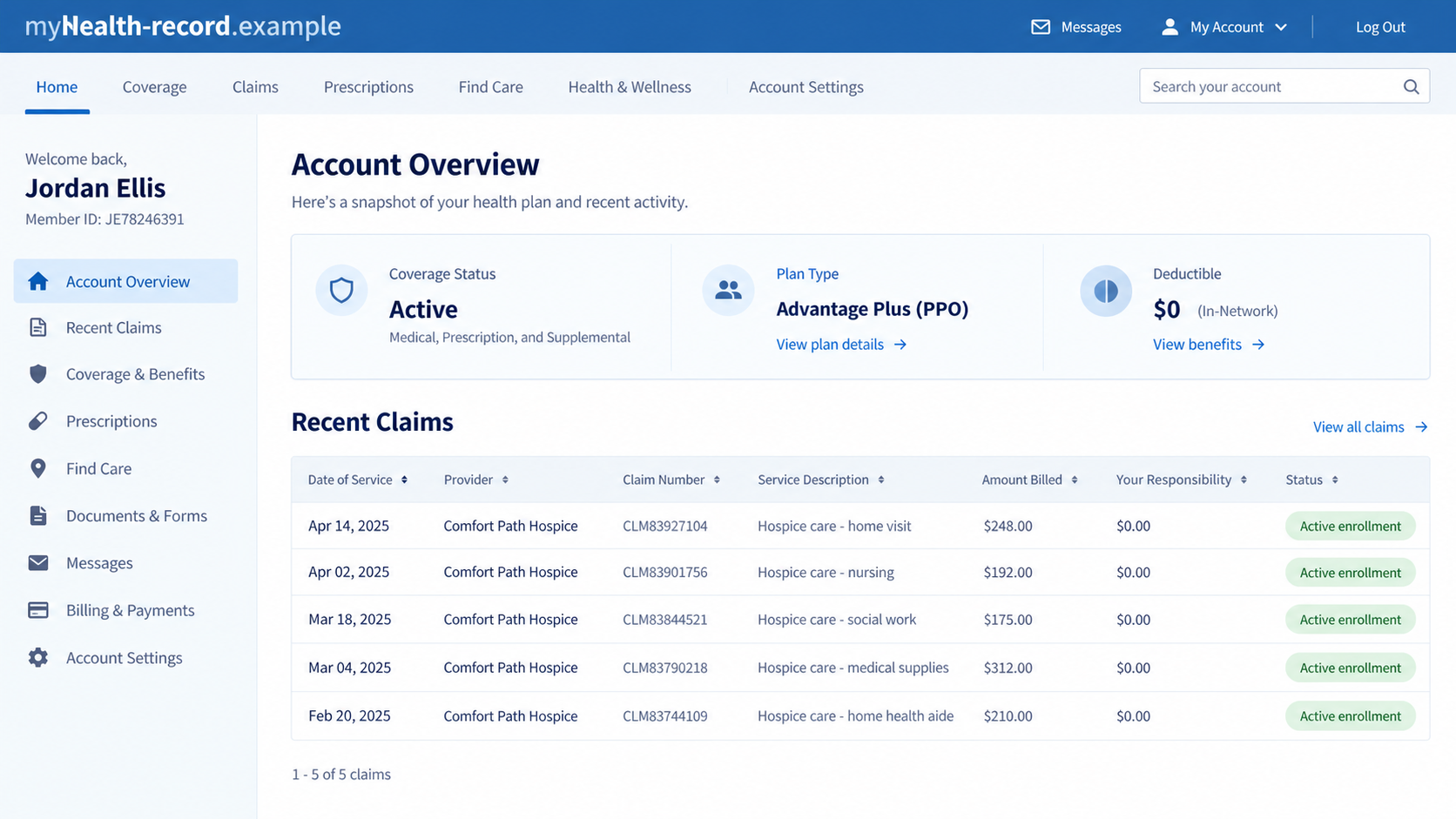This screenshot has height=819, width=1456.
Task: Follow the arrow next to View benefits
Action: [1258, 345]
